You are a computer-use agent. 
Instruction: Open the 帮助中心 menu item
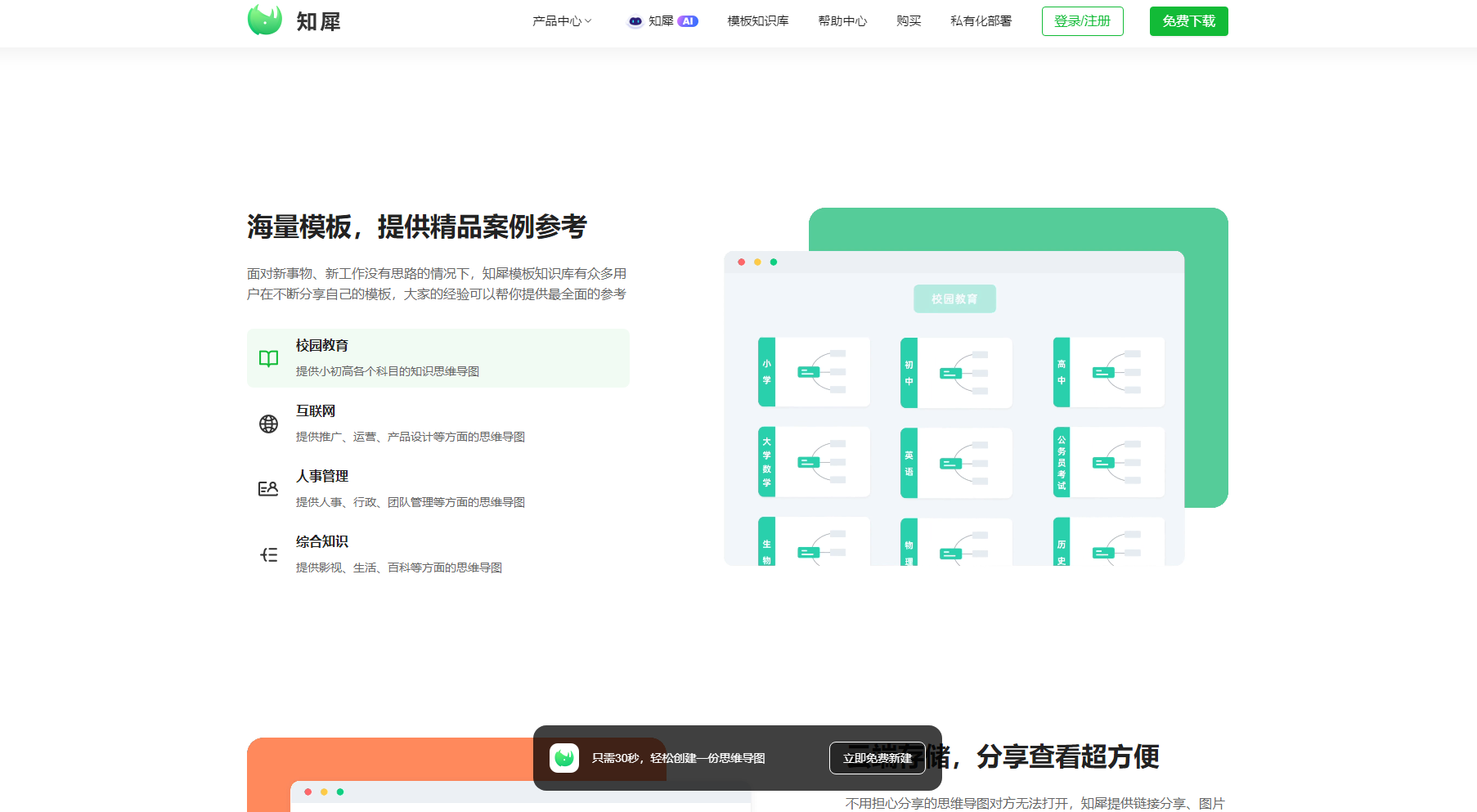842,21
